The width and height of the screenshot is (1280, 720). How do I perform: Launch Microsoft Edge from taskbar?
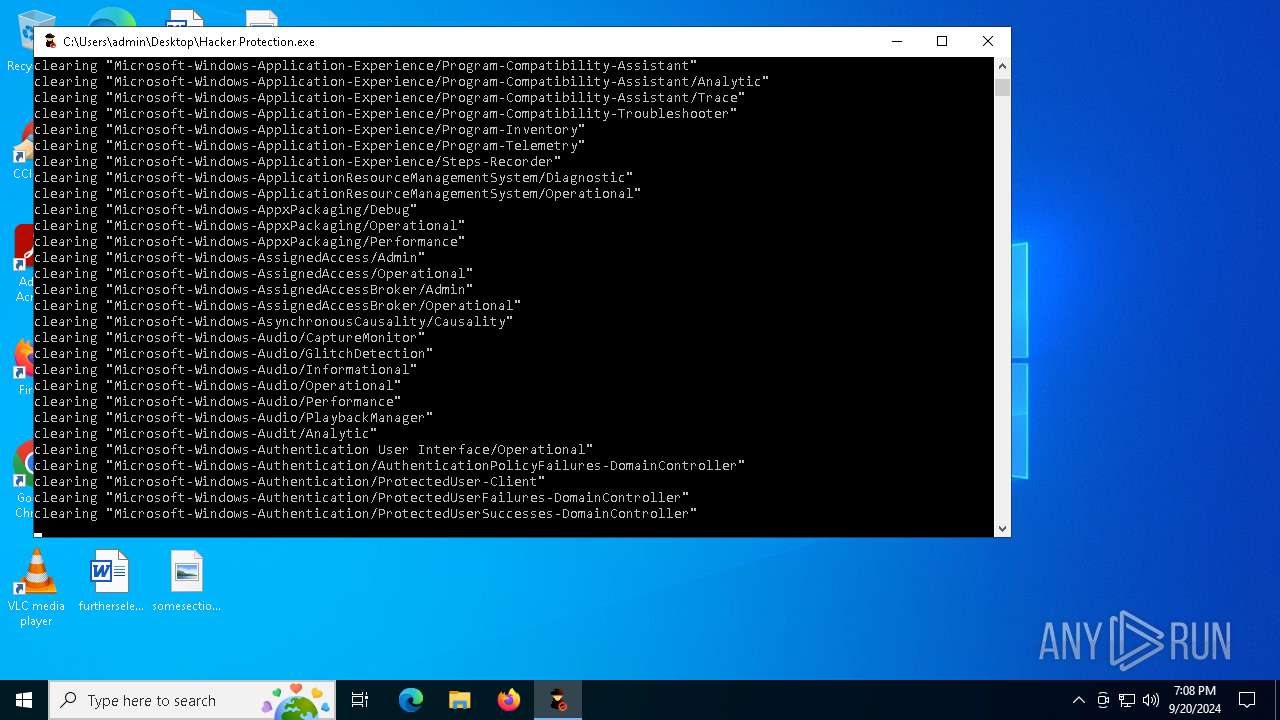click(x=411, y=700)
